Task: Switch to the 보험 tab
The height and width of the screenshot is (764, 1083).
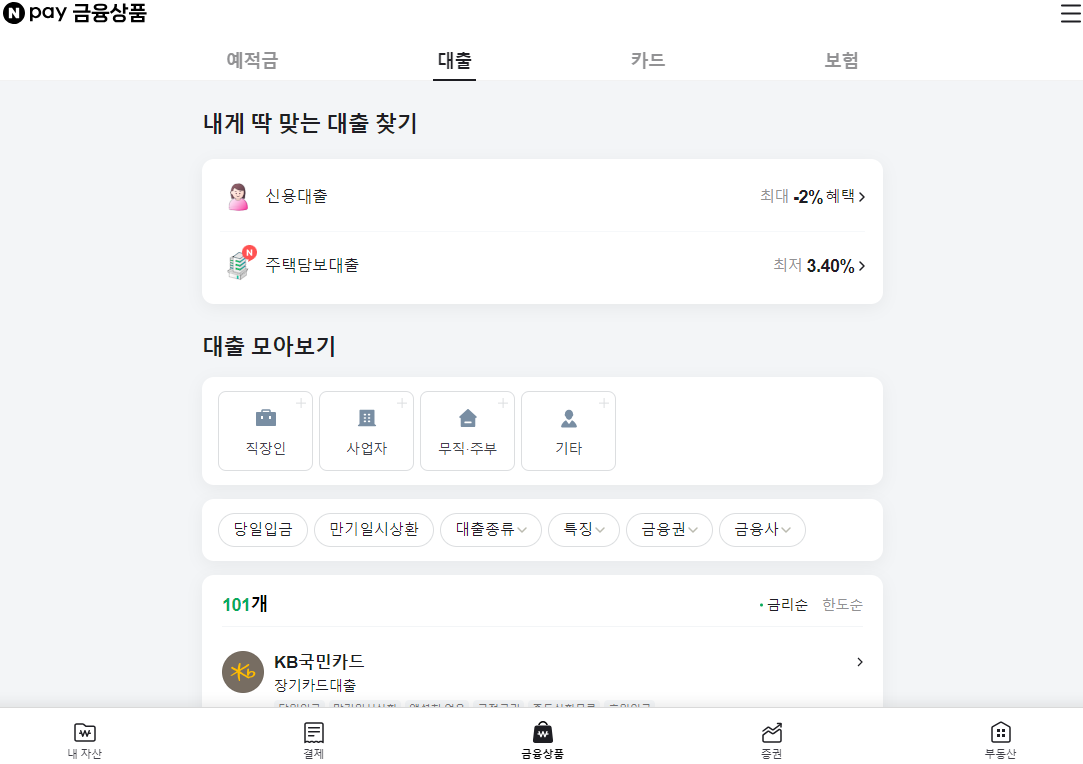Action: [x=840, y=61]
